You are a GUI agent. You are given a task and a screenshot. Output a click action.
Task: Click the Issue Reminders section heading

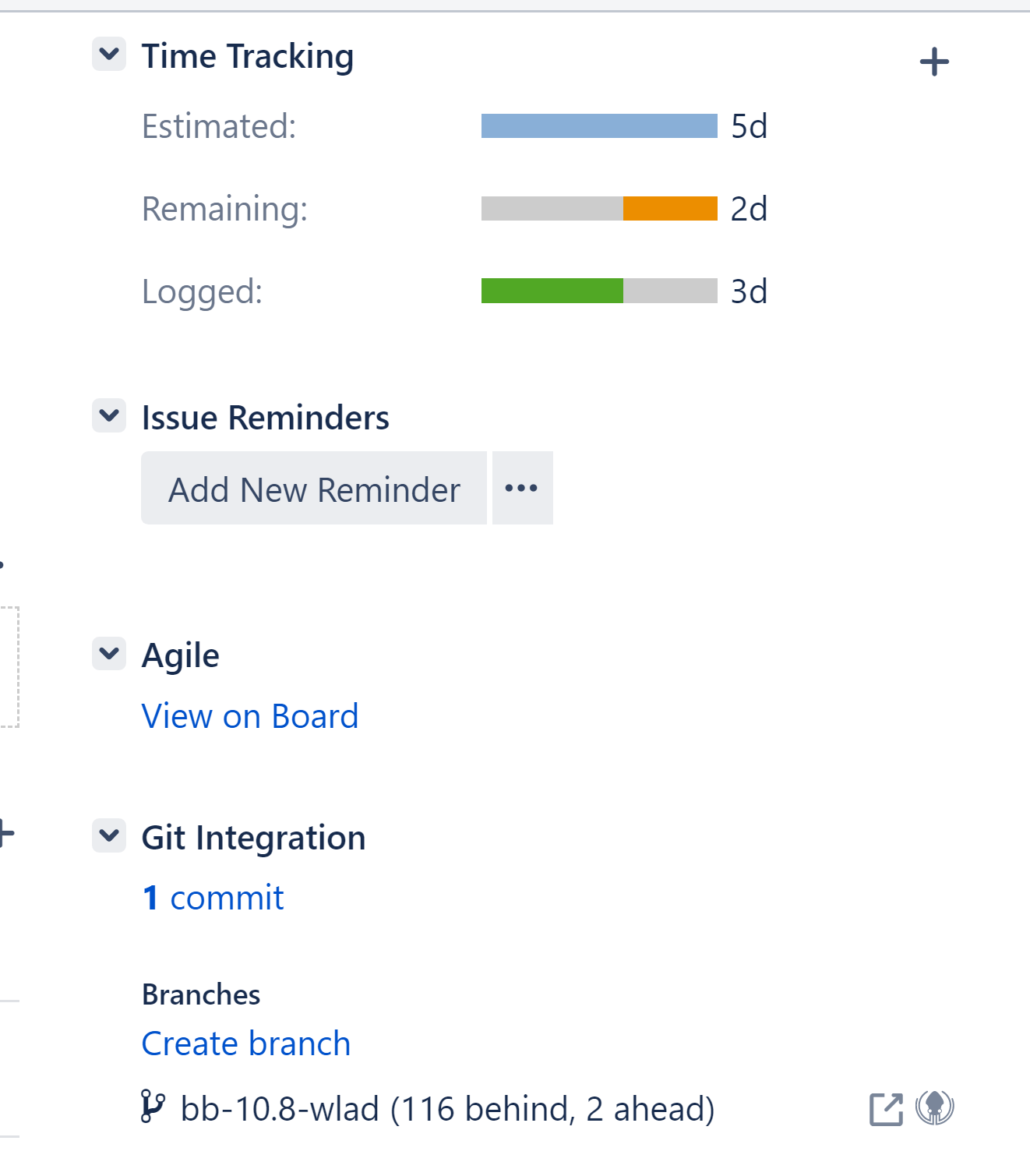point(265,418)
